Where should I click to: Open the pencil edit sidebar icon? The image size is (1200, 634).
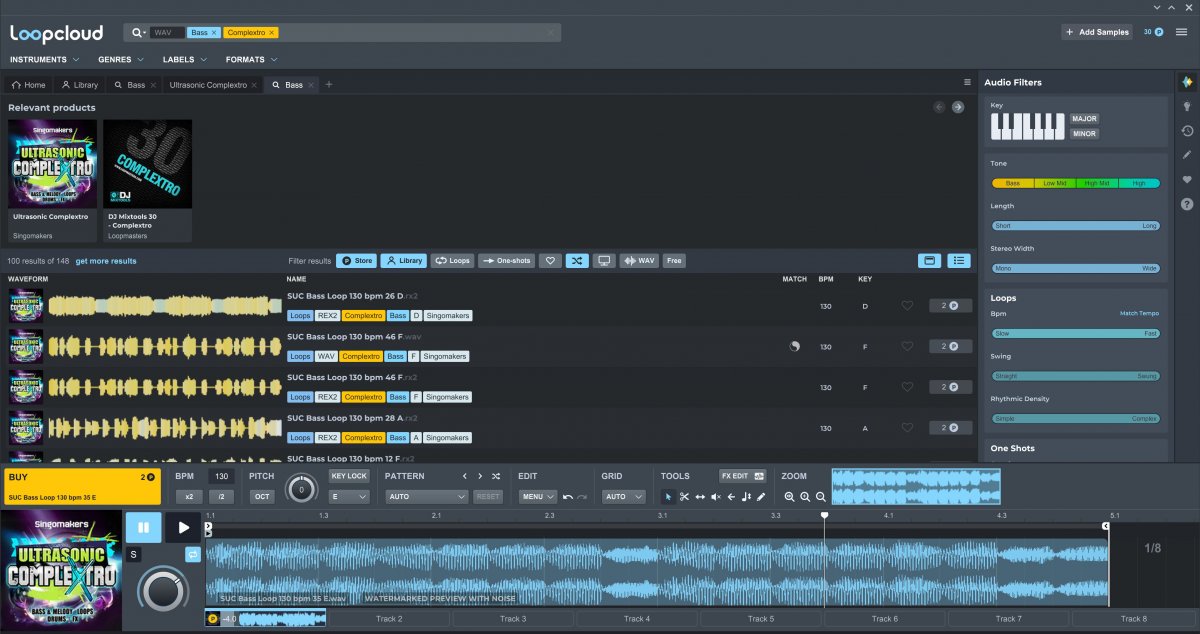[x=1187, y=155]
